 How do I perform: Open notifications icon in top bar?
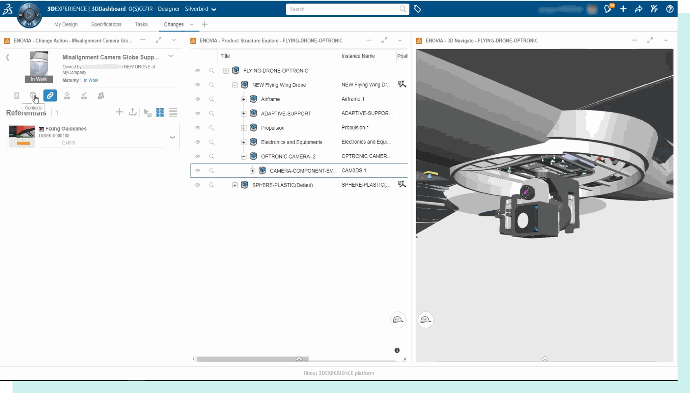[609, 8]
